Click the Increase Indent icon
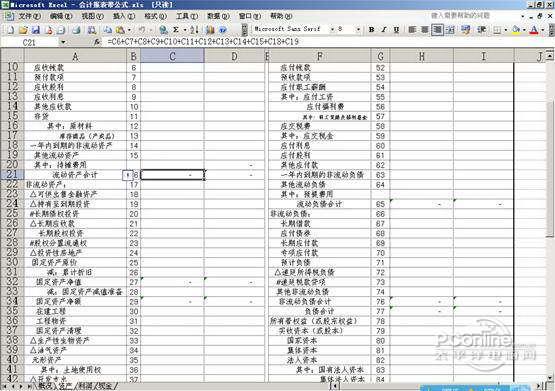This screenshot has height=391, width=555. 481,30
